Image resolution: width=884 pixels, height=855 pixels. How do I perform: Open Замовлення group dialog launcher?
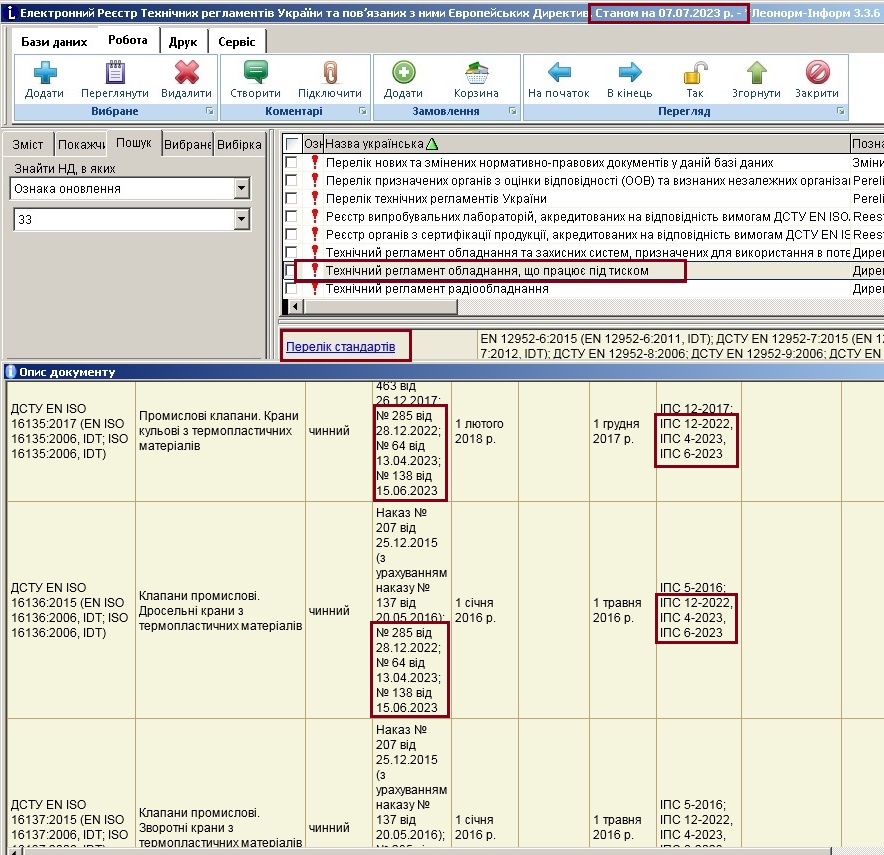(x=513, y=111)
